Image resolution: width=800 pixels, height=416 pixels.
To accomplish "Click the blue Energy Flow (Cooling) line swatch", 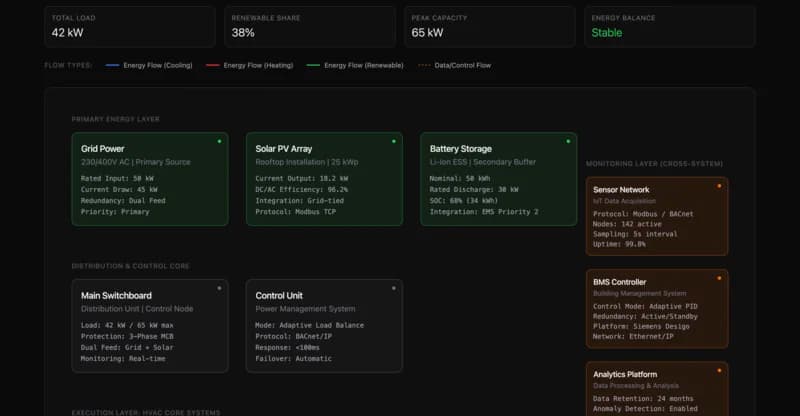I will click(x=111, y=65).
